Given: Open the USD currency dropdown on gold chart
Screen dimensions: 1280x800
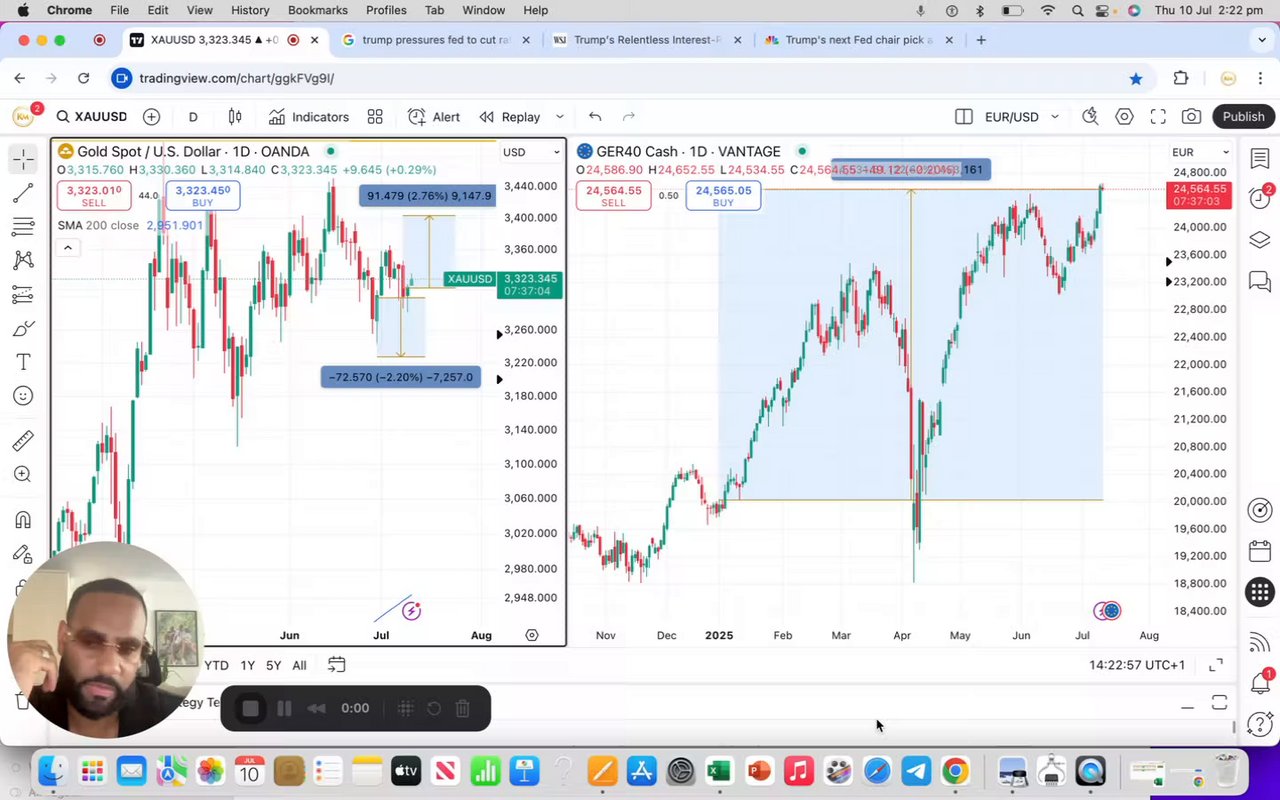Looking at the screenshot, I should click(x=530, y=152).
